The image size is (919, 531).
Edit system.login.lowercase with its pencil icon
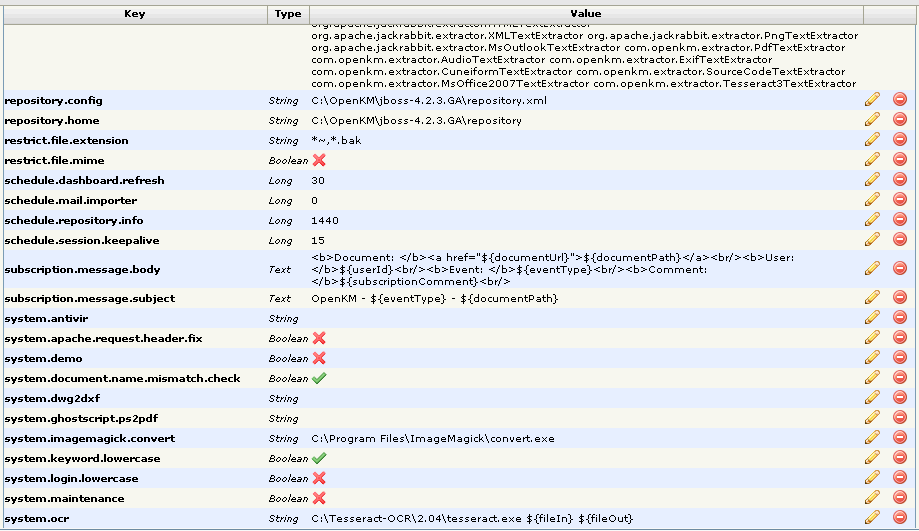[872, 478]
